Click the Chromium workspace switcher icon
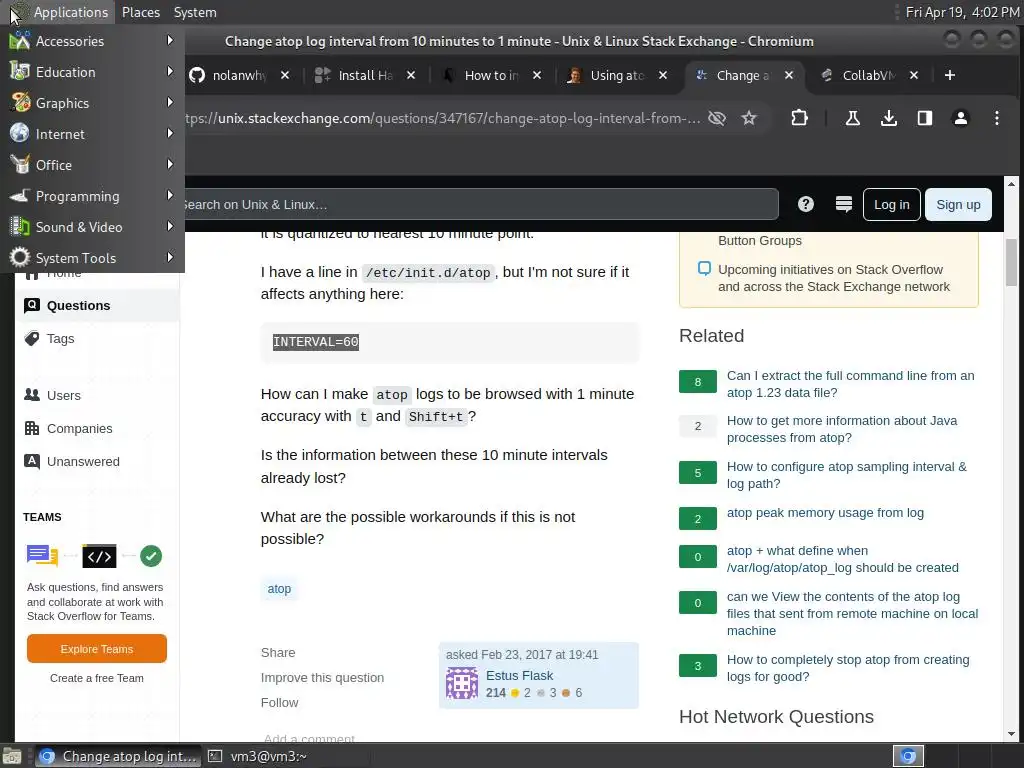Viewport: 1024px width, 768px height. (x=908, y=756)
